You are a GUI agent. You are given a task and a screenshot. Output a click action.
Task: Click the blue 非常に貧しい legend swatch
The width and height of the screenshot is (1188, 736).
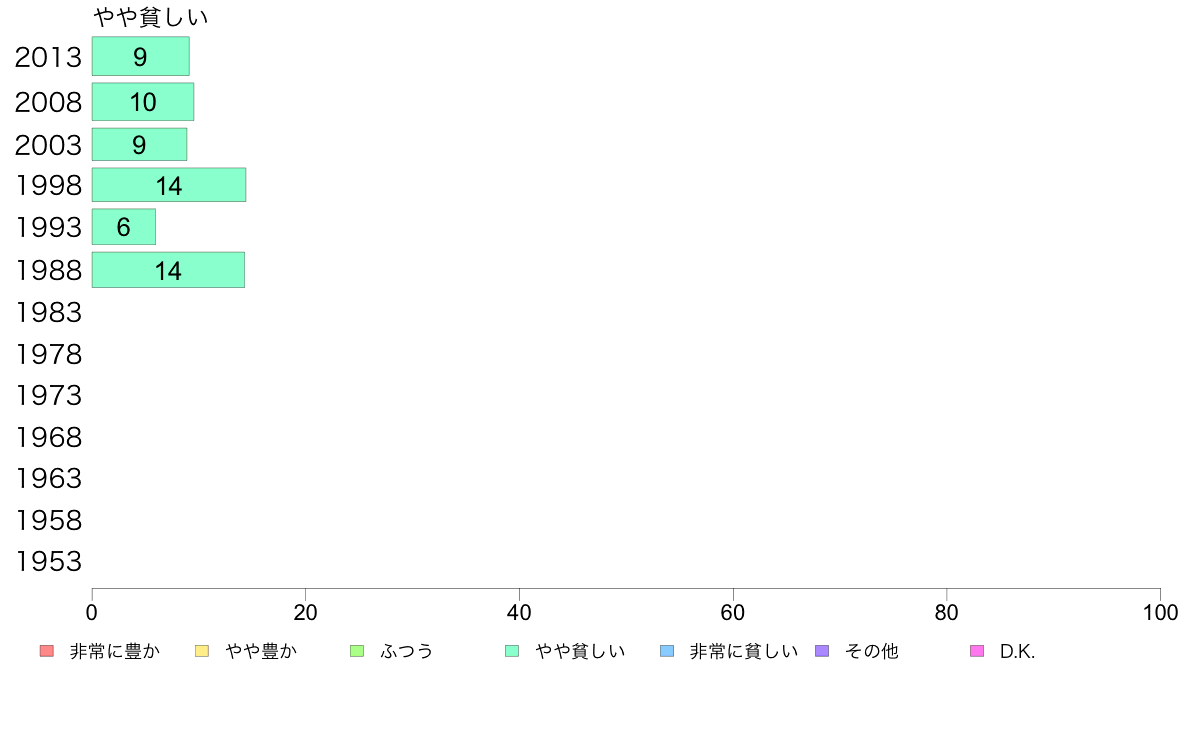(x=667, y=651)
